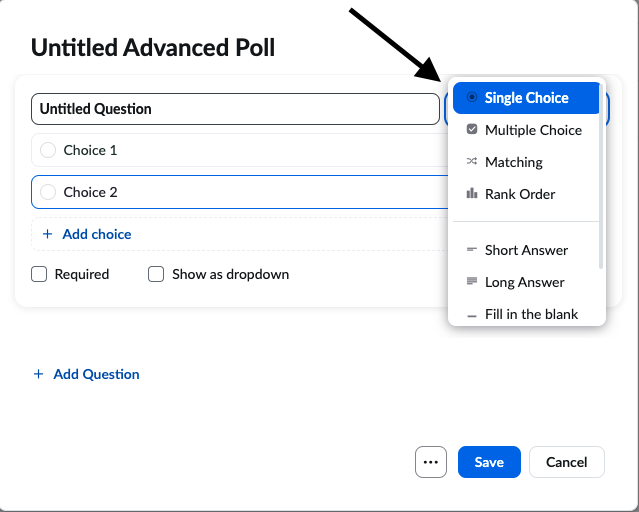Enable the Required checkbox
The image size is (639, 512).
(x=40, y=274)
